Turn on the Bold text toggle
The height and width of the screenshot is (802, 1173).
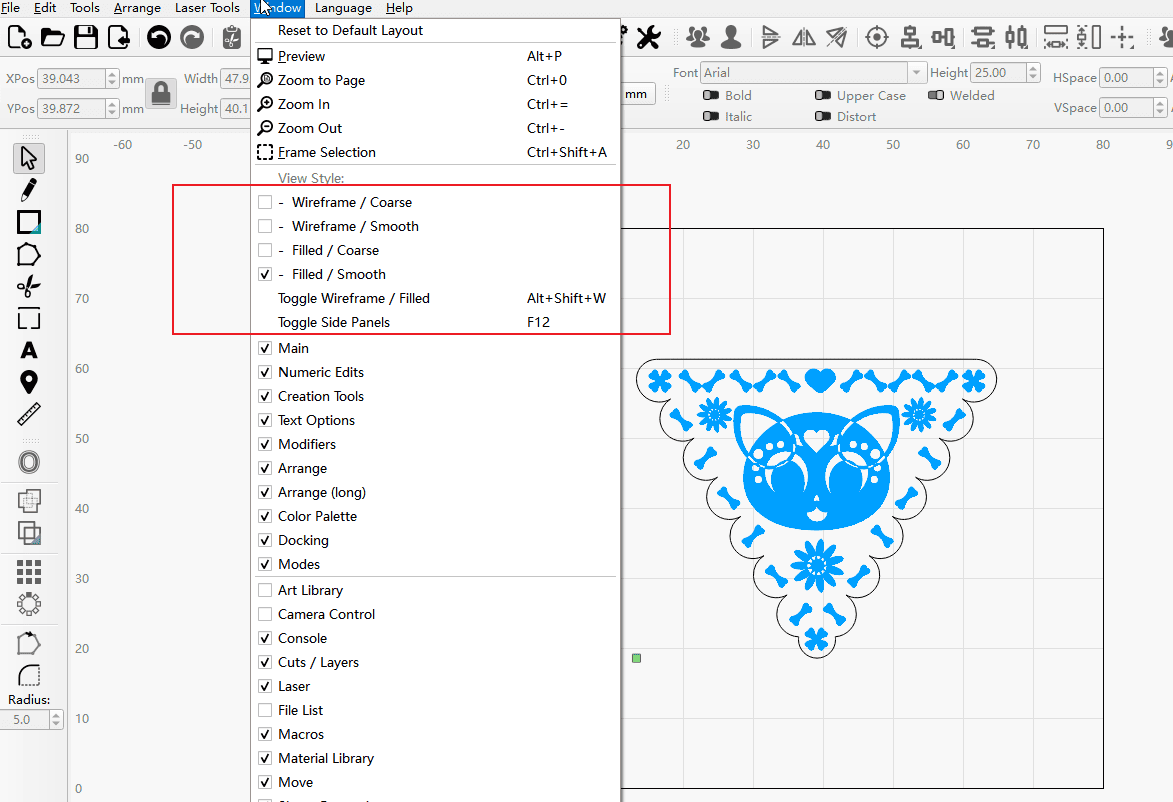pyautogui.click(x=711, y=96)
